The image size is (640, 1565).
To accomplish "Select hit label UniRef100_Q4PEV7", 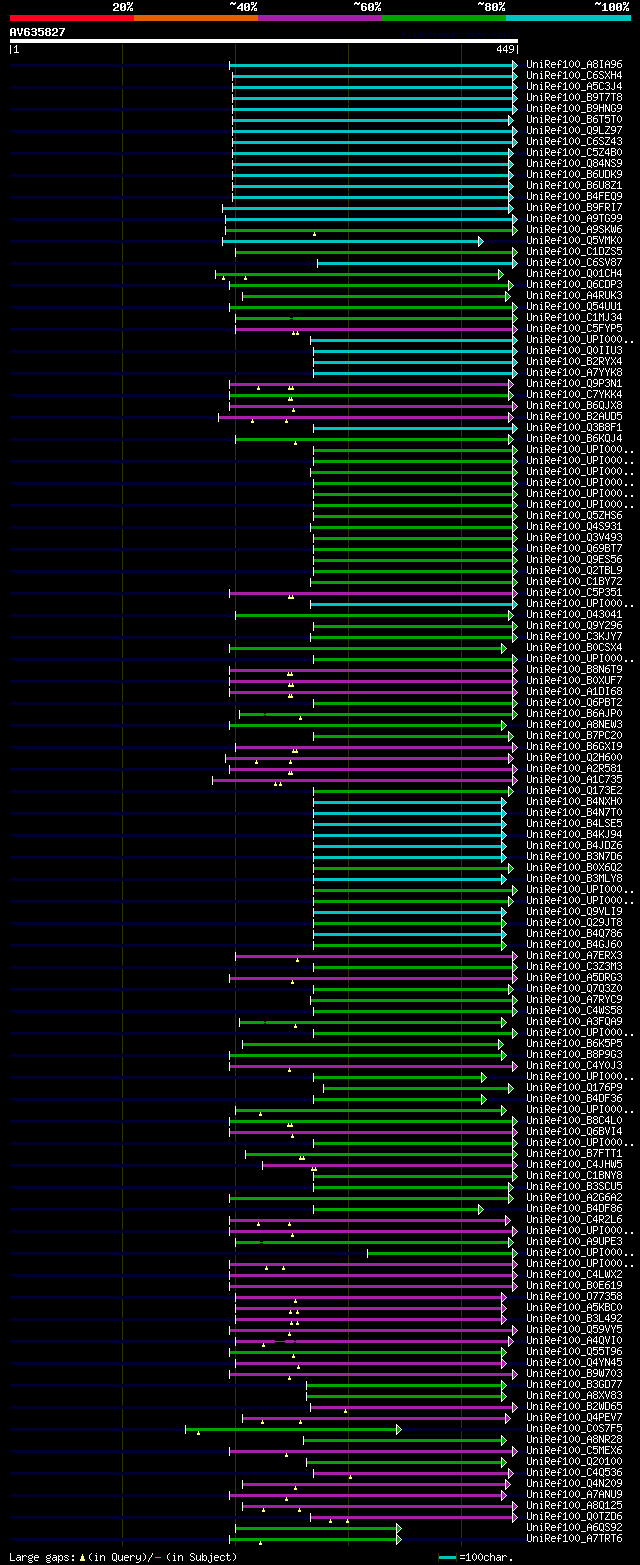I will (x=574, y=1417).
